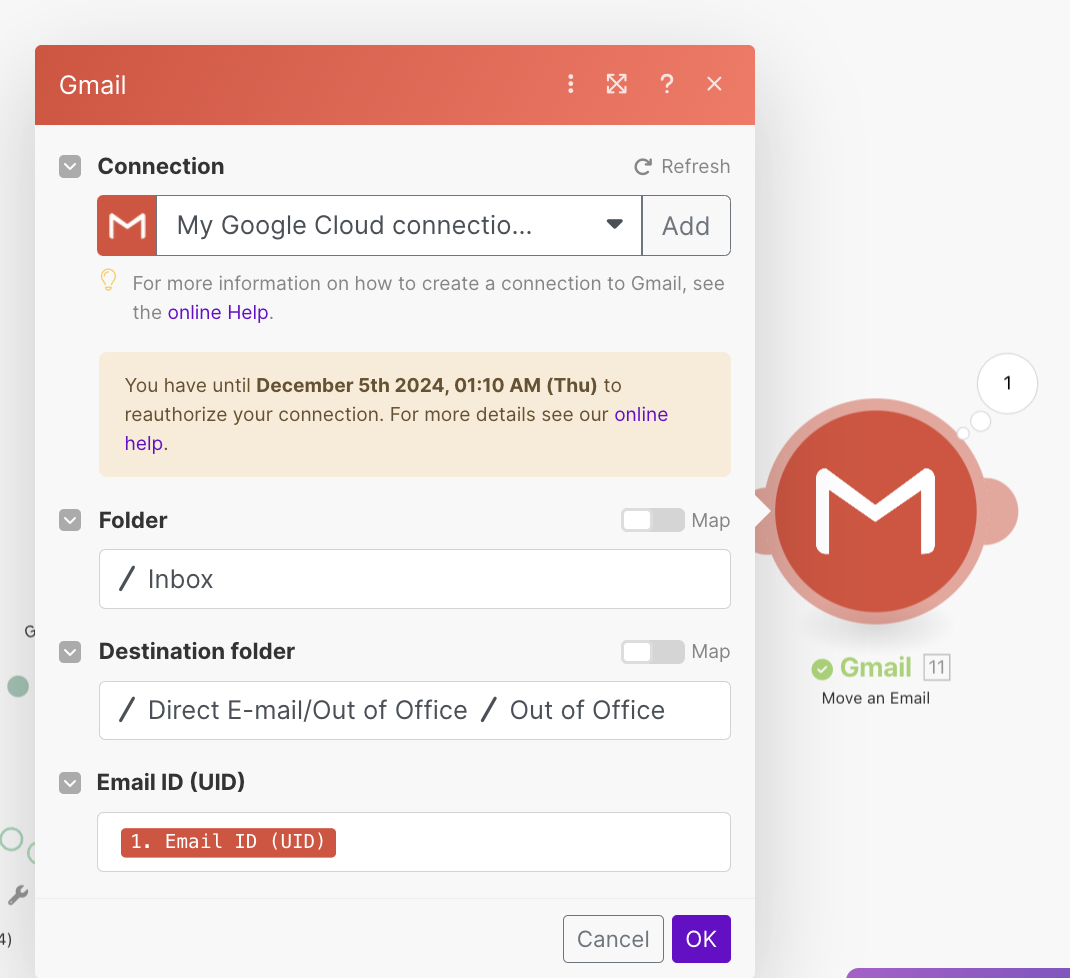Click the filled green circle on canvas edge
This screenshot has height=978, width=1070.
(18, 686)
